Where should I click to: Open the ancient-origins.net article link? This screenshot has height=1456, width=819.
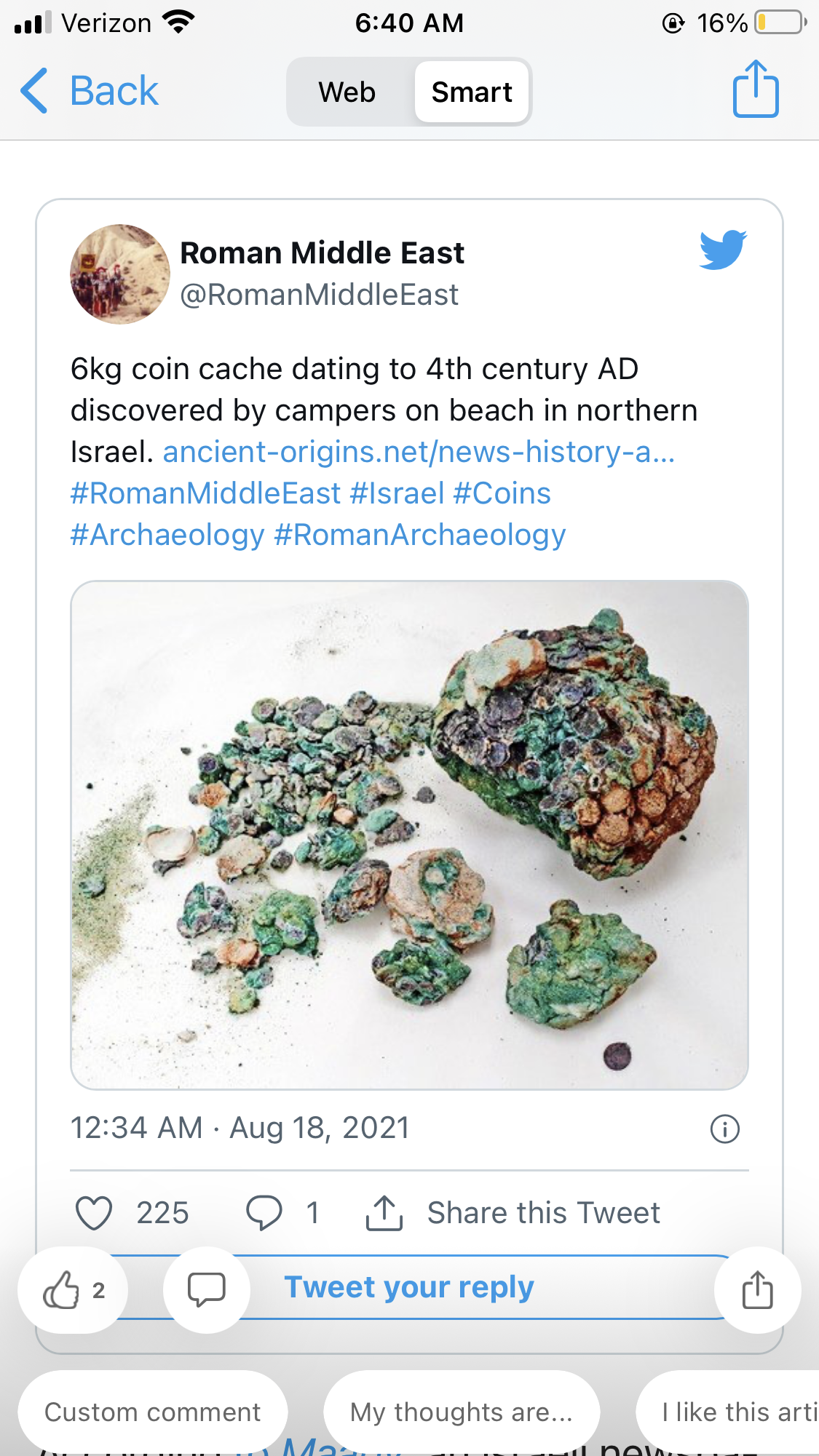click(x=419, y=452)
